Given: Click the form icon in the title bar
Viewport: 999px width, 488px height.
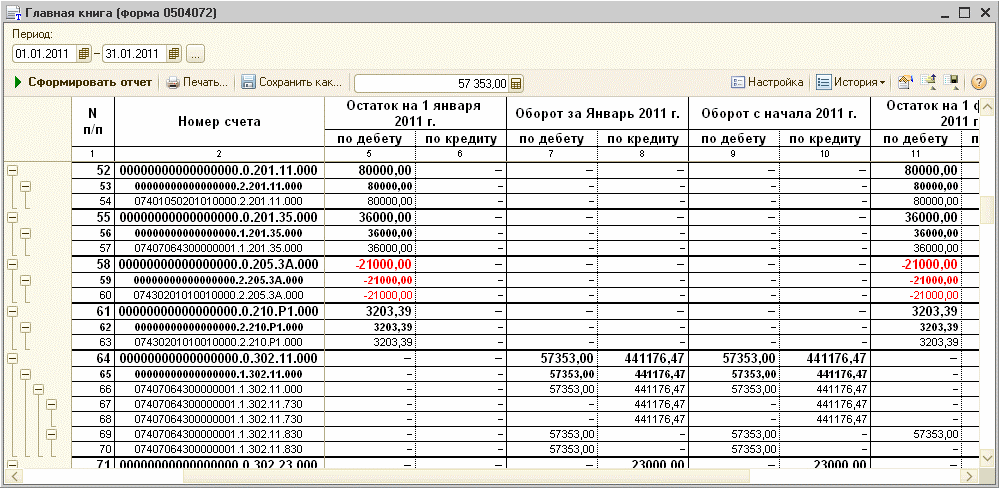Looking at the screenshot, I should [x=14, y=13].
